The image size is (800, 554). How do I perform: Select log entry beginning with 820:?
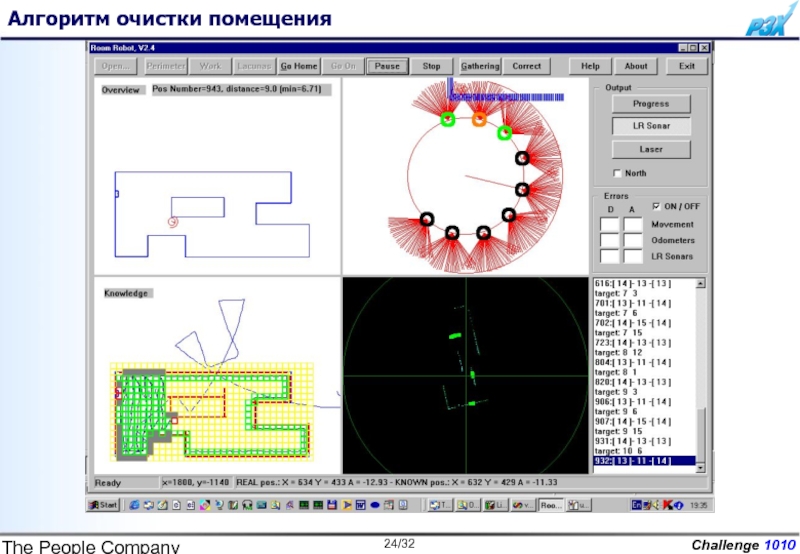tap(644, 382)
